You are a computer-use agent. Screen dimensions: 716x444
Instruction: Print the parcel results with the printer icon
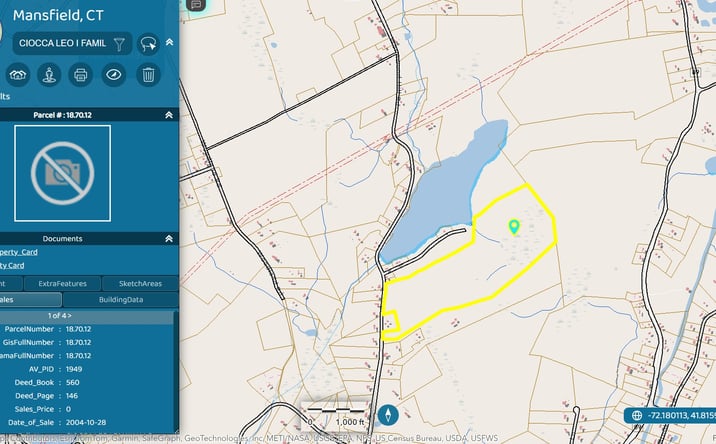click(x=81, y=74)
